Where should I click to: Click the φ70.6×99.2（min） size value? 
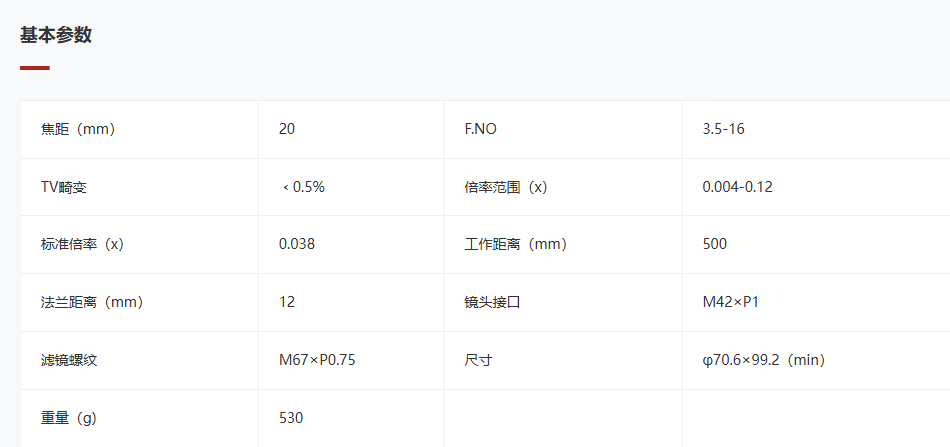click(x=765, y=360)
